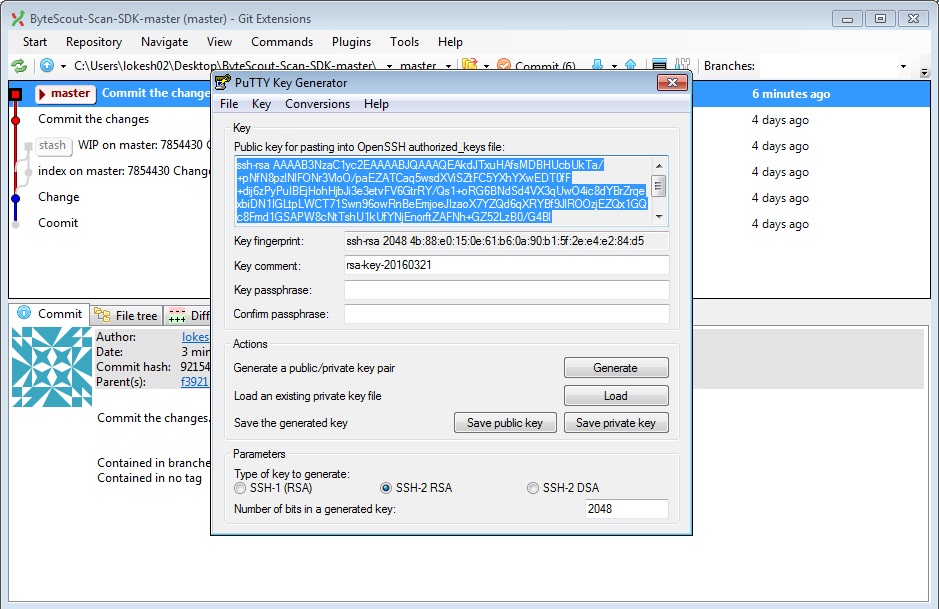Click the settings tools icon in toolbar
The width and height of the screenshot is (939, 609).
[x=682, y=65]
